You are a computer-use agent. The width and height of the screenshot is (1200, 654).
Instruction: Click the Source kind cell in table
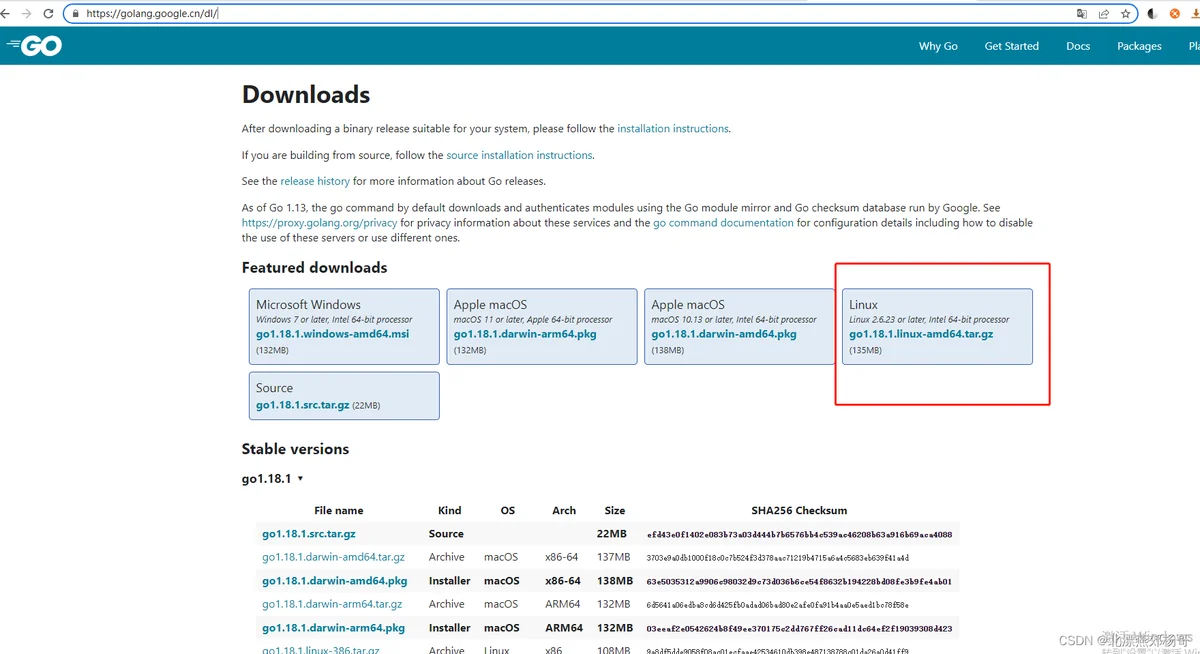(x=446, y=534)
